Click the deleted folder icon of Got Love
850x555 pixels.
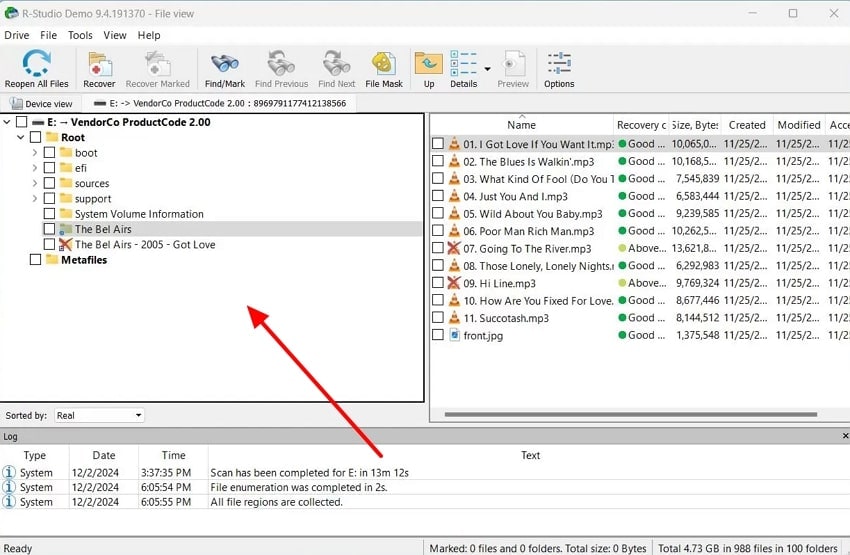tap(66, 244)
